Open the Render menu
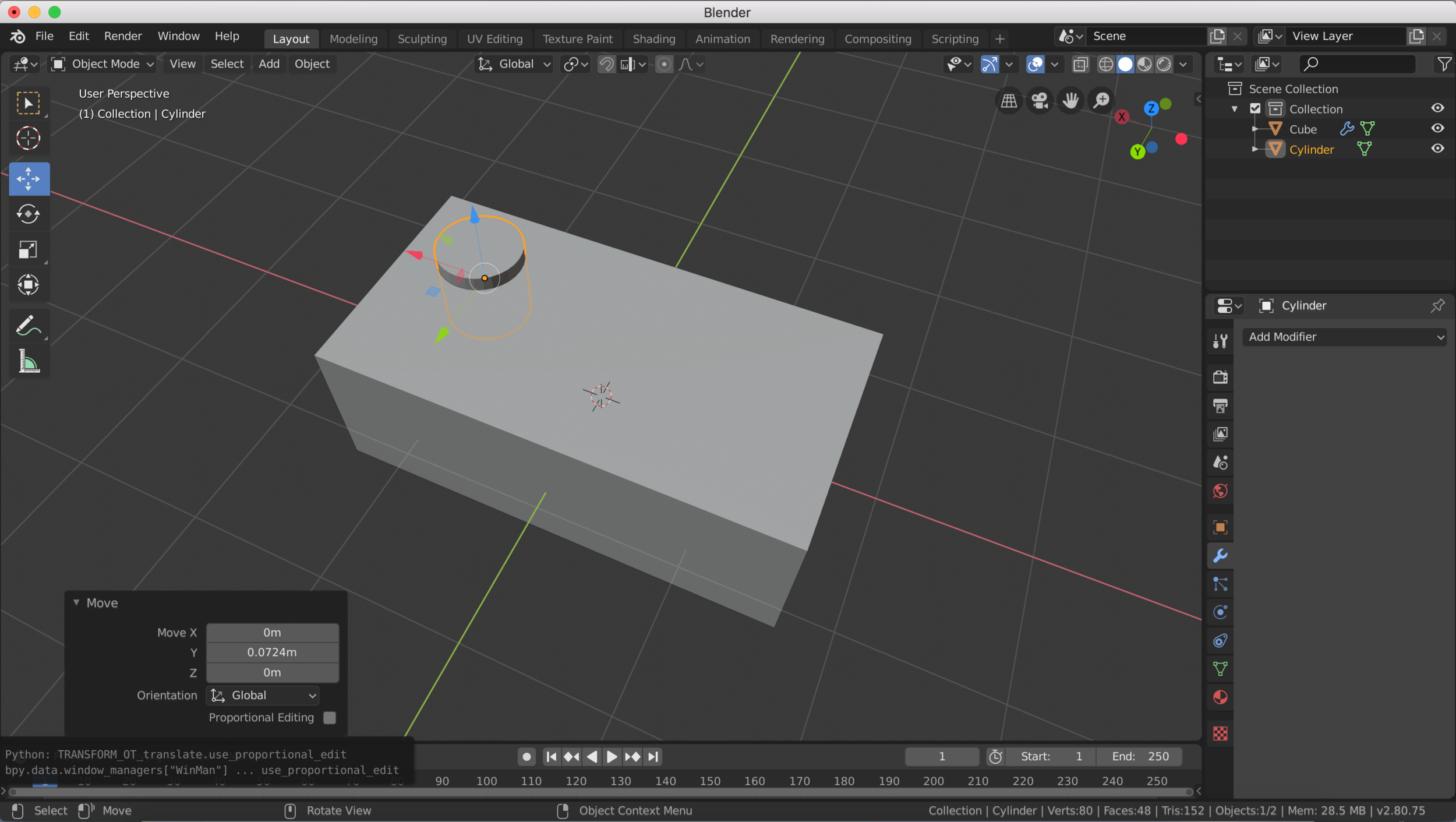The image size is (1456, 822). 123,36
